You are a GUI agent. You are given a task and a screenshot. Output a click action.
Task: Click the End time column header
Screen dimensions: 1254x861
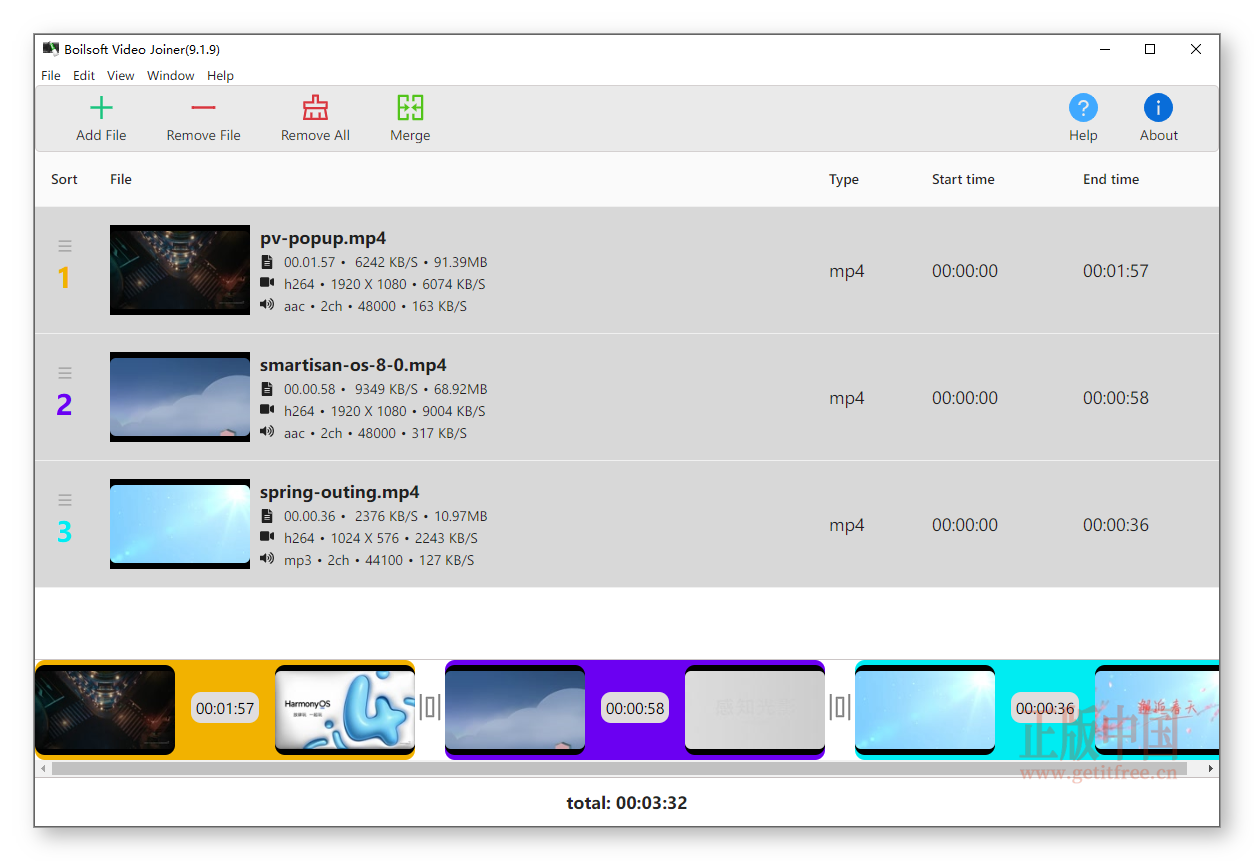click(x=1111, y=180)
